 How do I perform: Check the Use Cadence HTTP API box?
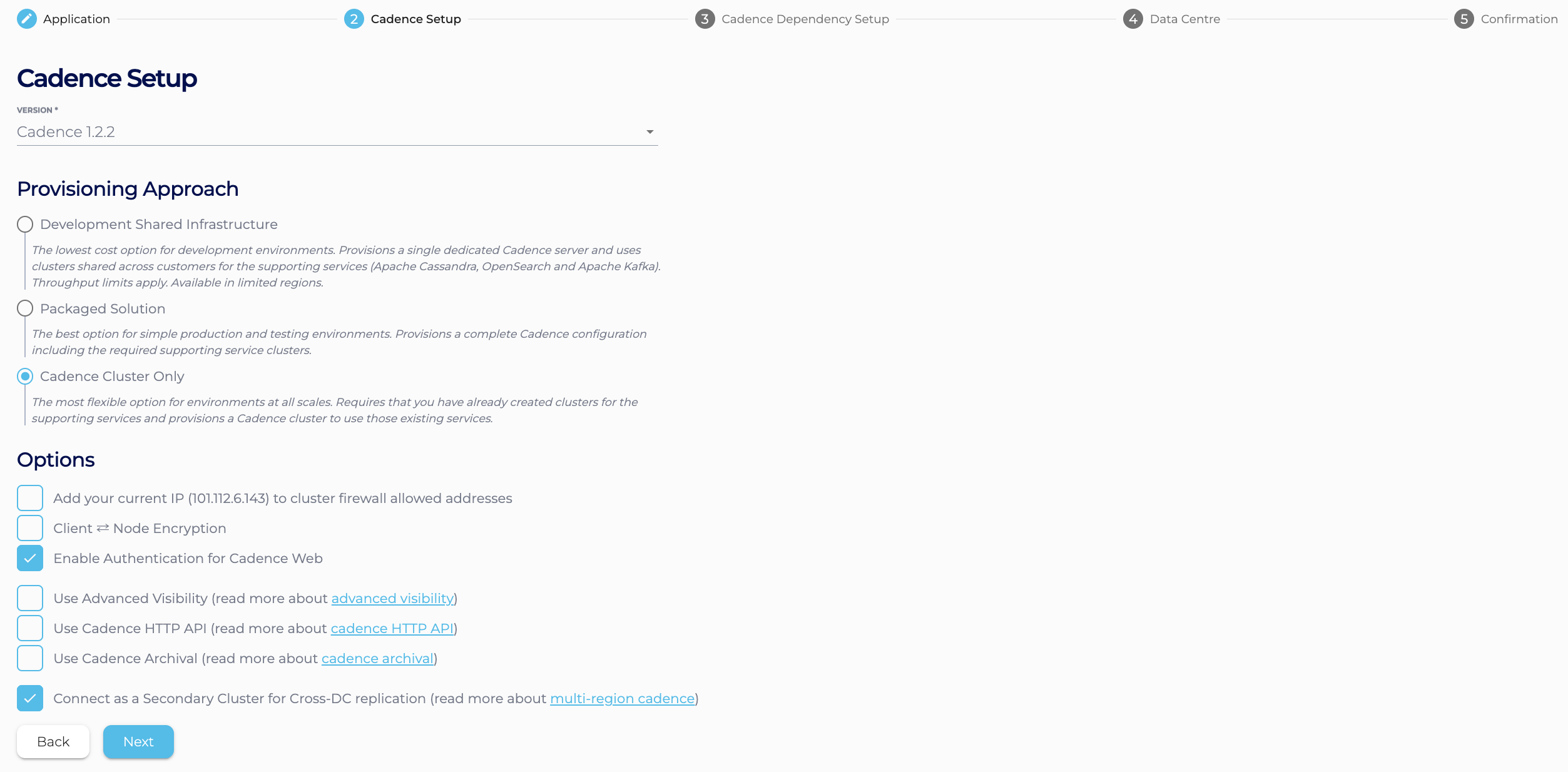pos(30,628)
